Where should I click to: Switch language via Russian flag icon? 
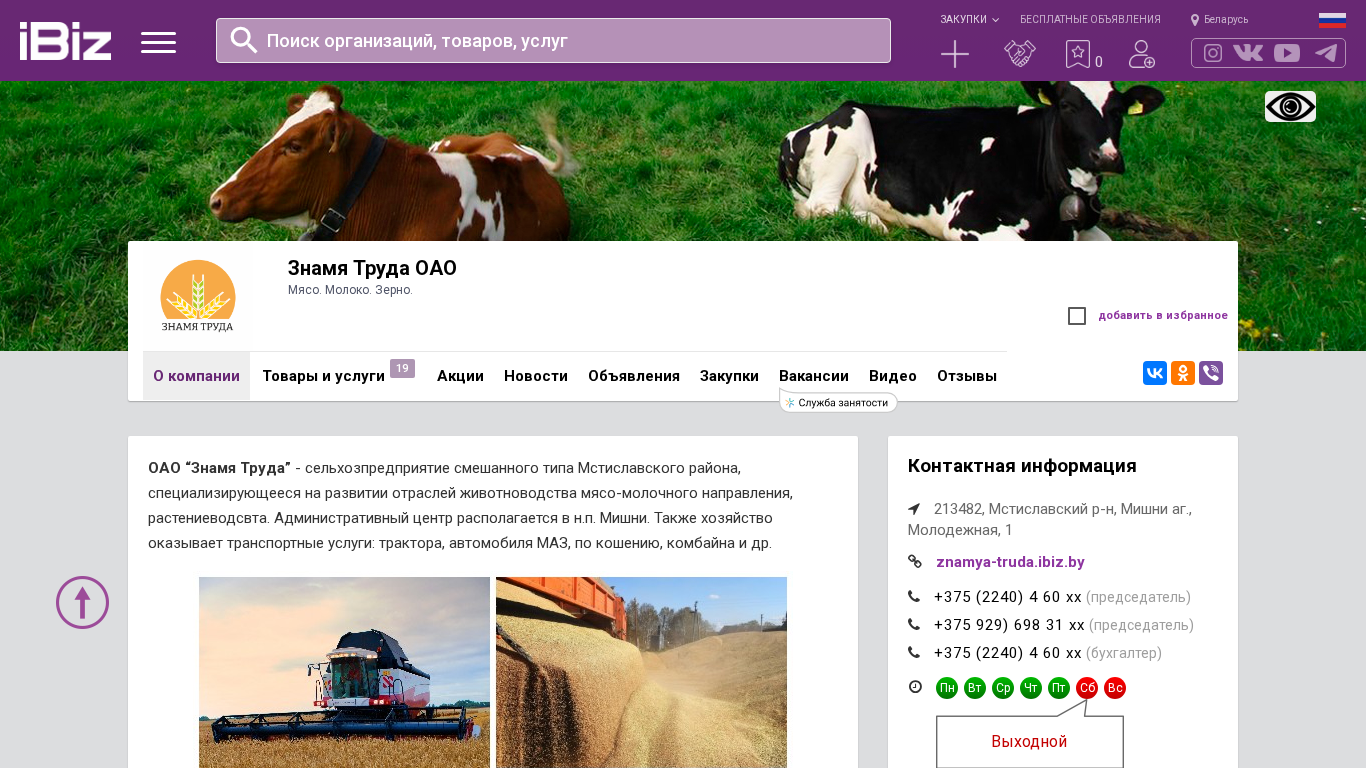click(x=1332, y=20)
